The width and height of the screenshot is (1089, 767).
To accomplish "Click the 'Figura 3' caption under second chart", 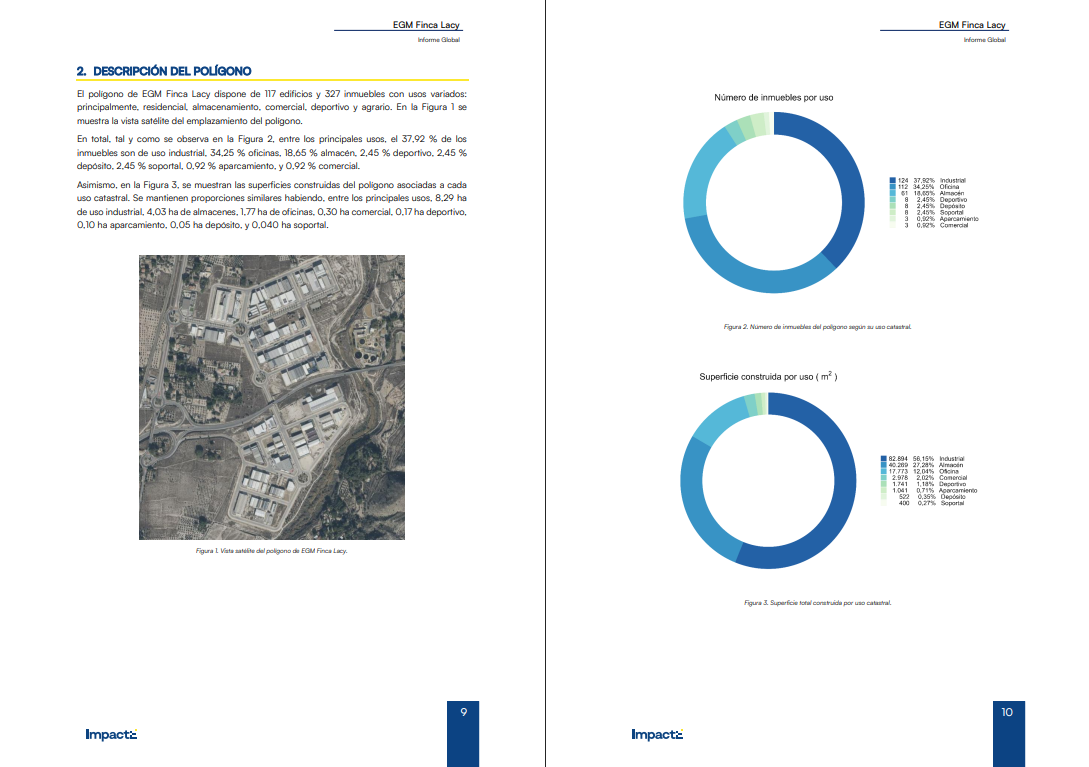I will click(x=817, y=603).
